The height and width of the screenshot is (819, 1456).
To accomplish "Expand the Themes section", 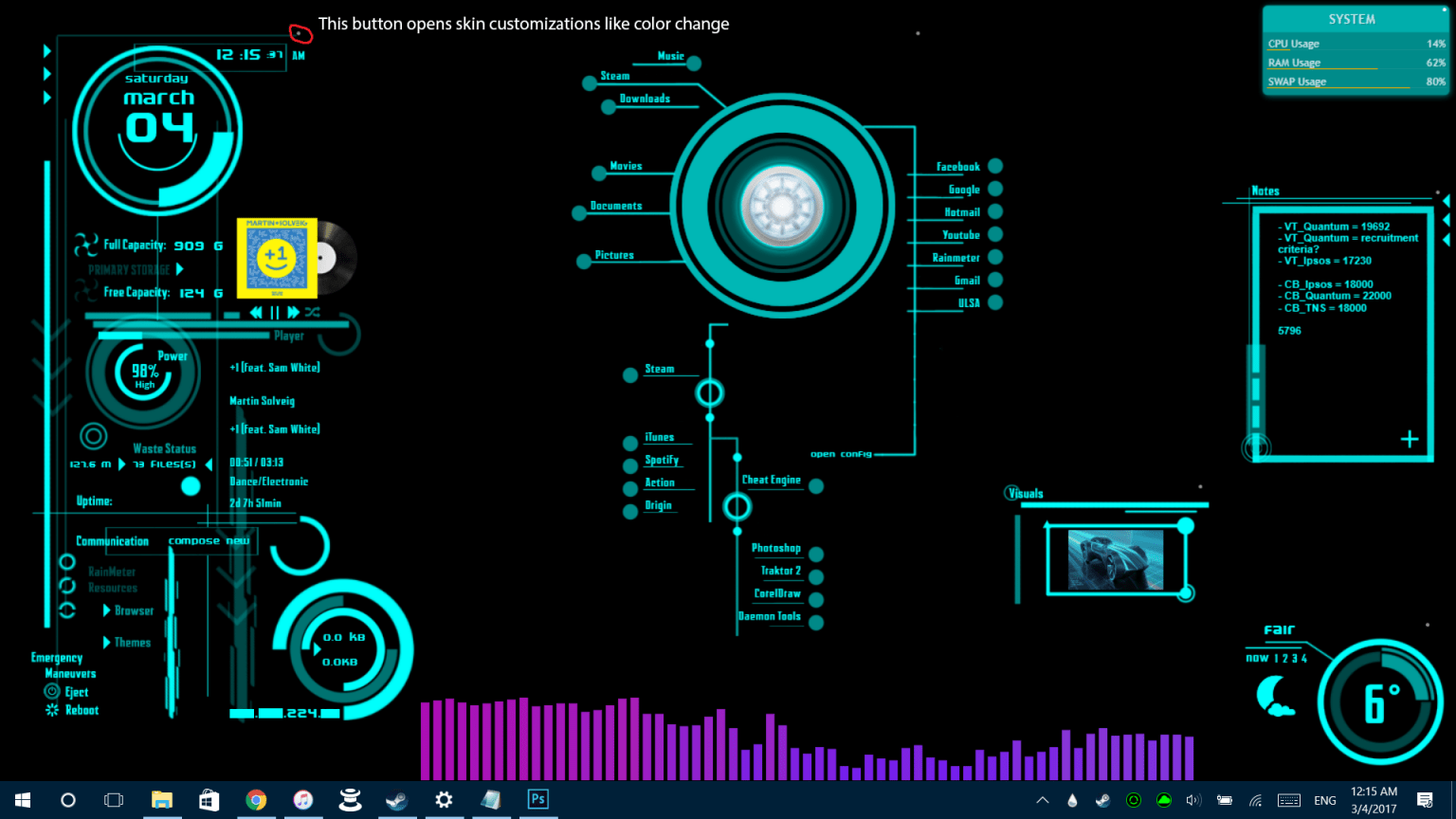I will pos(107,642).
